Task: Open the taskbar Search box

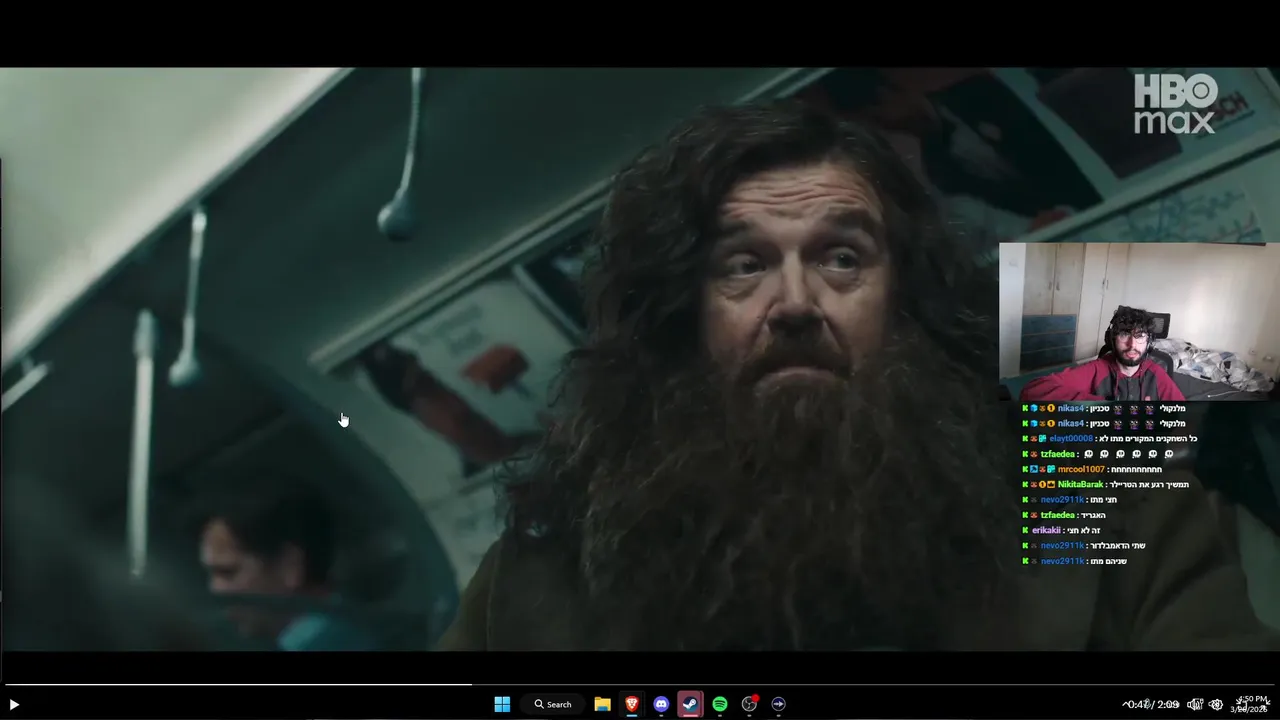Action: tap(553, 704)
